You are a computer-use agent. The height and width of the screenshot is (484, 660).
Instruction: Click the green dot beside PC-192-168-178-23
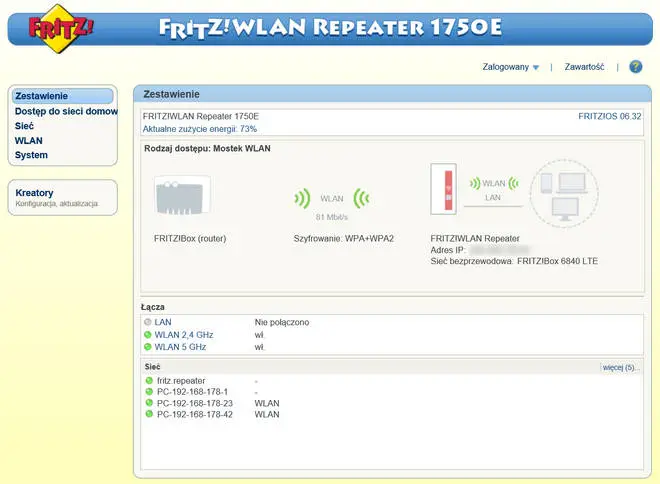tap(149, 403)
